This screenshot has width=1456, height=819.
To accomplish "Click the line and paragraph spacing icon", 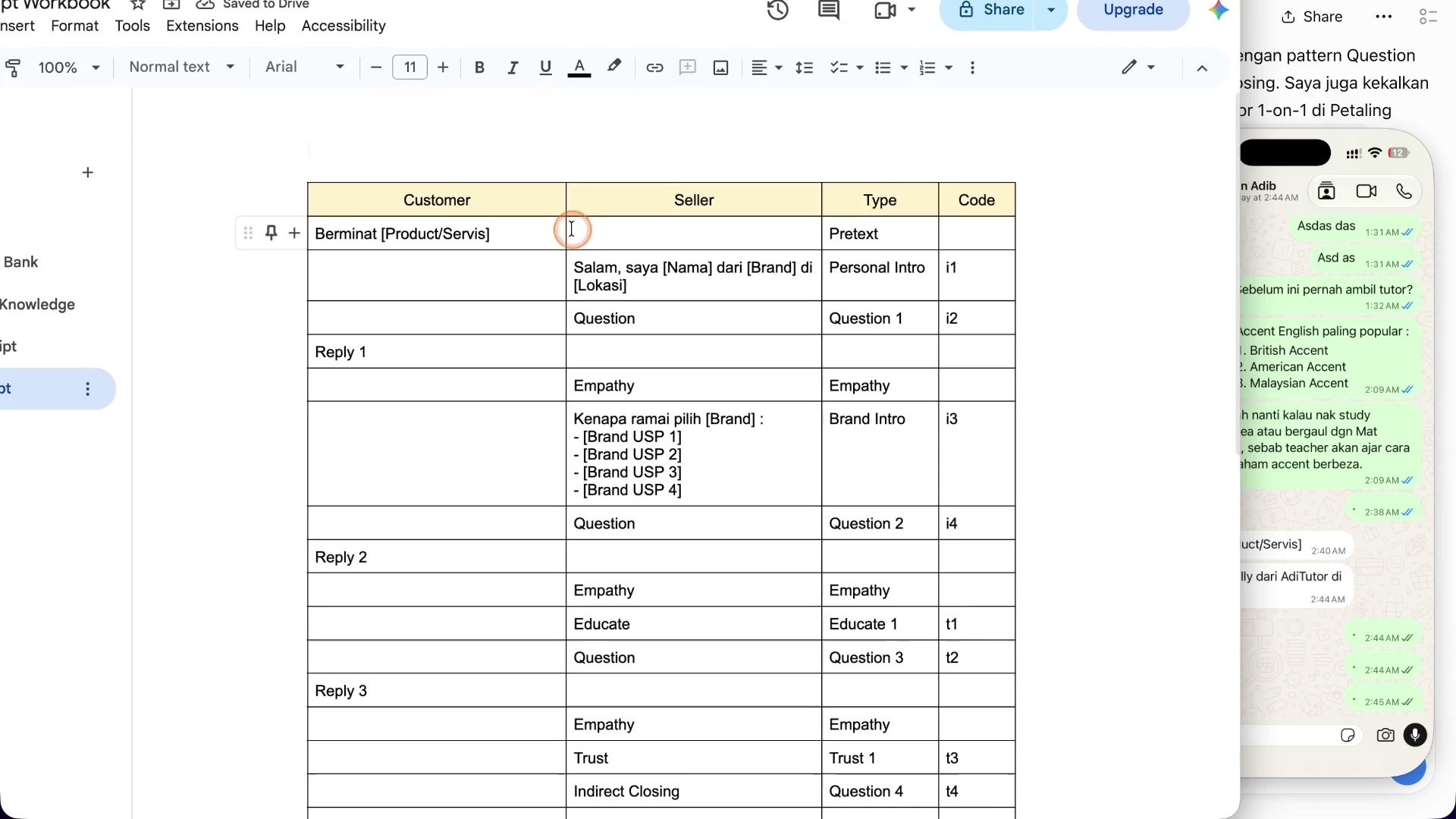I will 805,67.
